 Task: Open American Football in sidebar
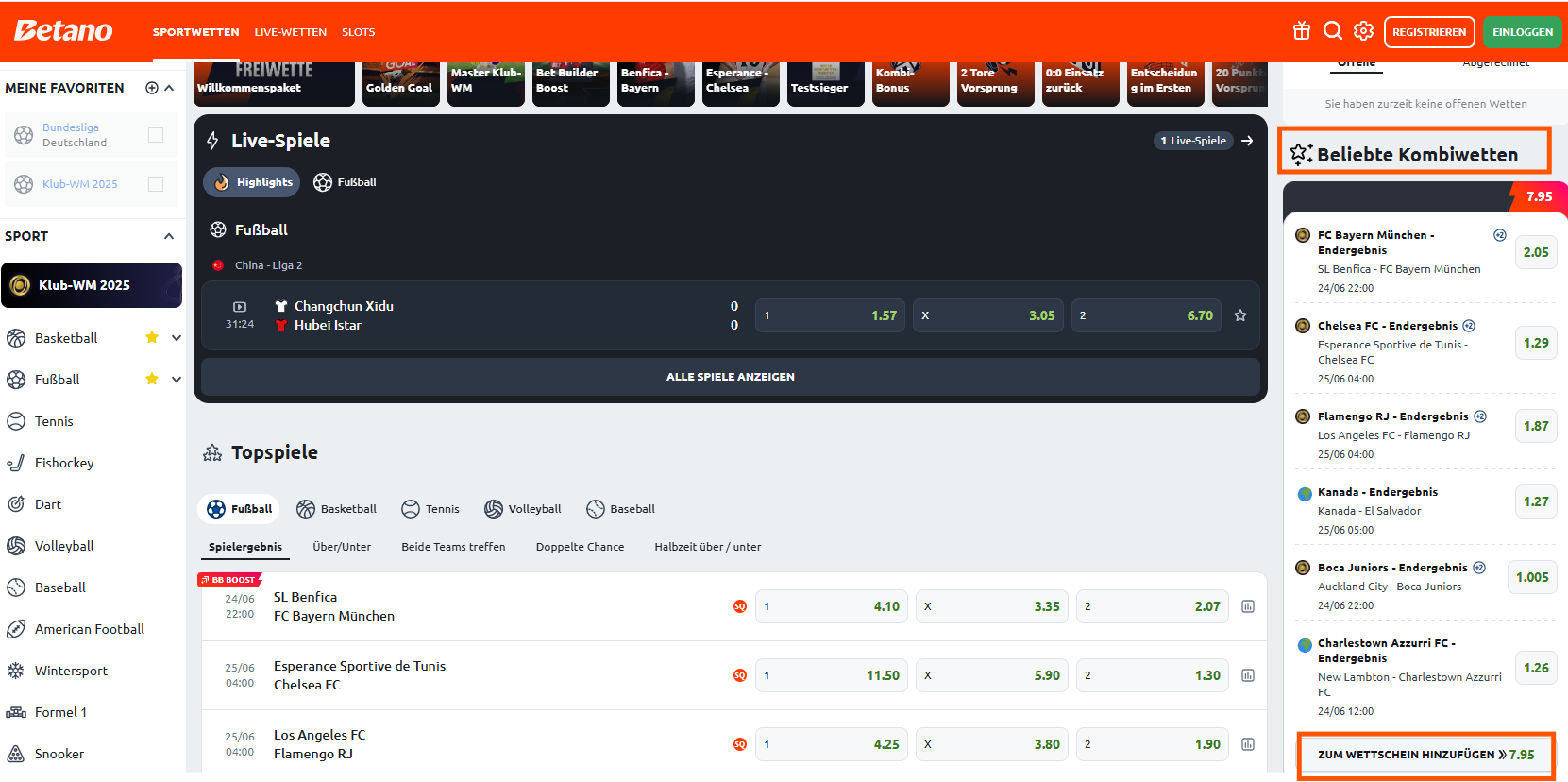click(92, 629)
